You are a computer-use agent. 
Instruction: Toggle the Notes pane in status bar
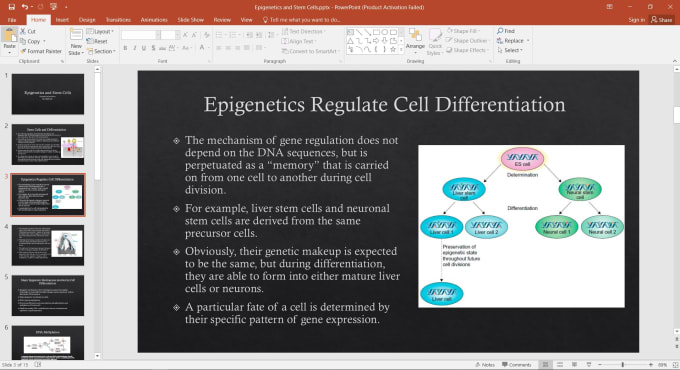pos(485,365)
